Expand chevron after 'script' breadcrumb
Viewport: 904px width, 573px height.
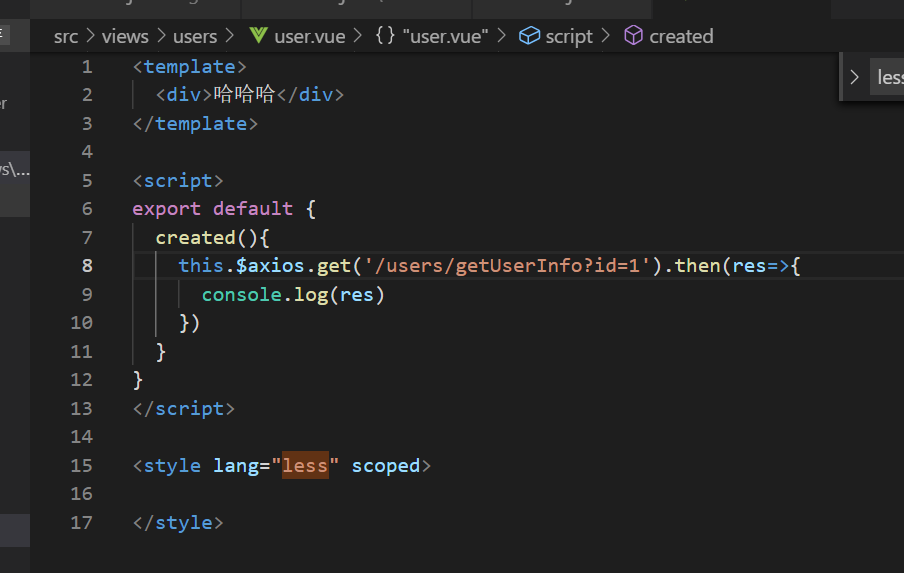coord(605,36)
